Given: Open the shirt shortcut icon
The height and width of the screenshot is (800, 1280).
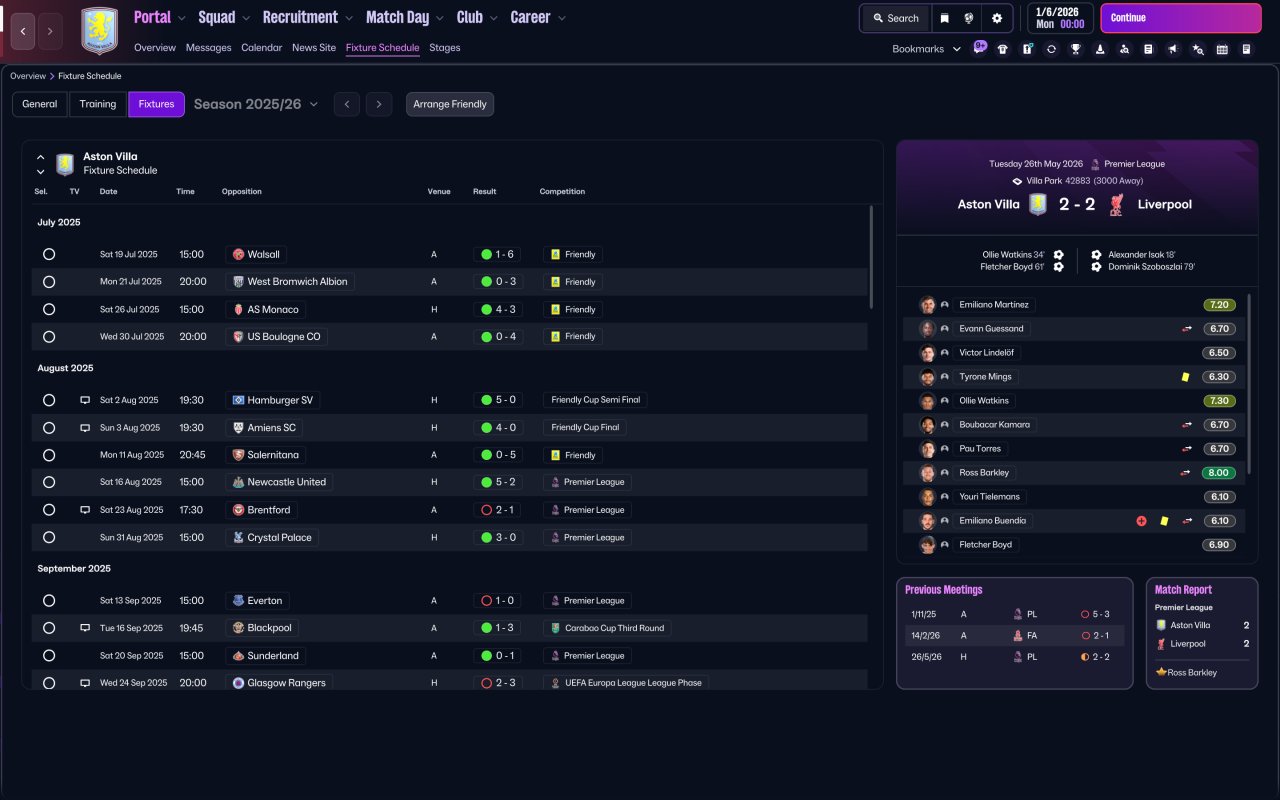Looking at the screenshot, I should [1003, 49].
